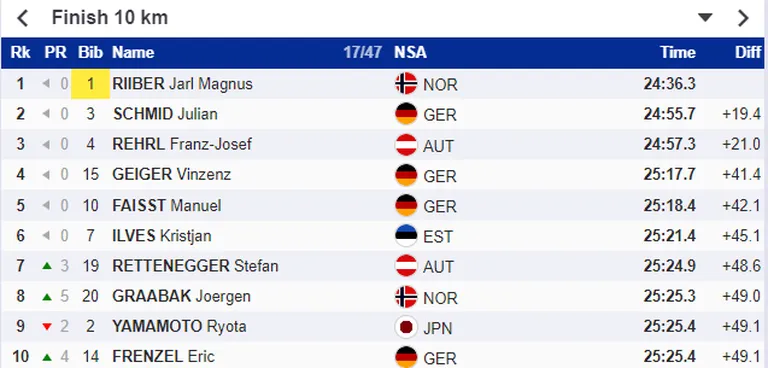Click Norway flag next to RIIBER

pyautogui.click(x=406, y=84)
